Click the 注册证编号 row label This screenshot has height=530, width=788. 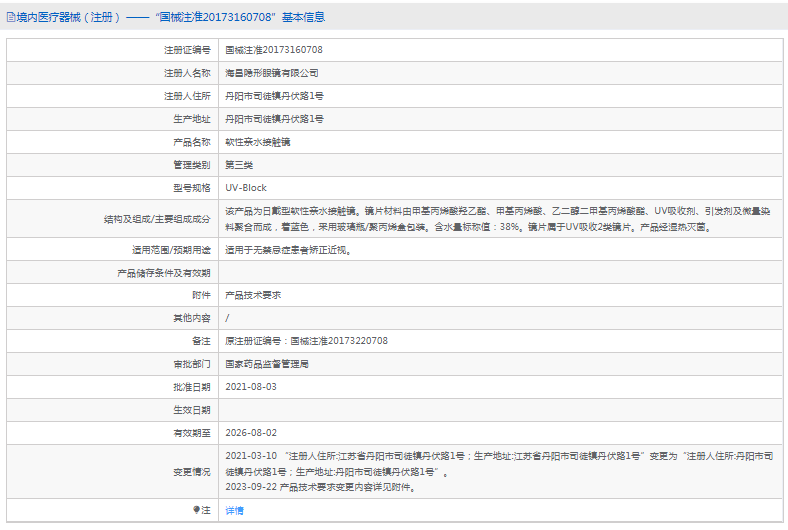pyautogui.click(x=187, y=50)
